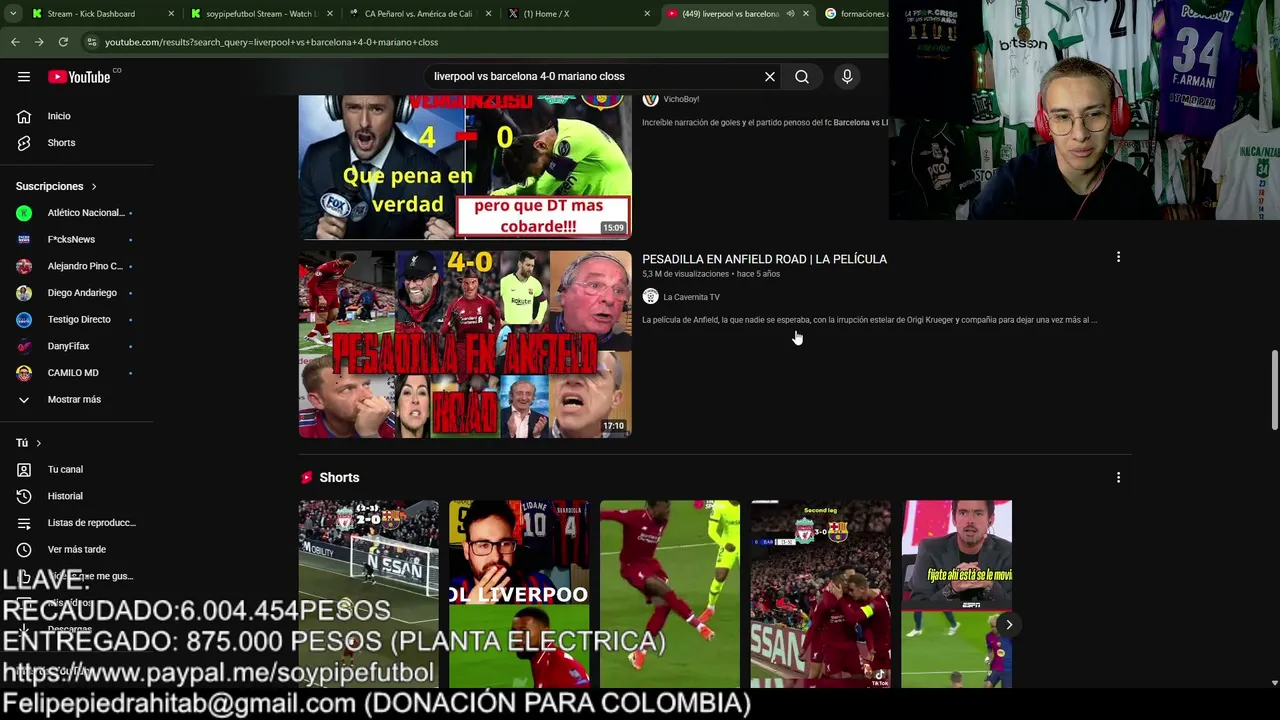Screen dimensions: 1280x720
Task: Close the Home / X tab
Action: pos(647,14)
